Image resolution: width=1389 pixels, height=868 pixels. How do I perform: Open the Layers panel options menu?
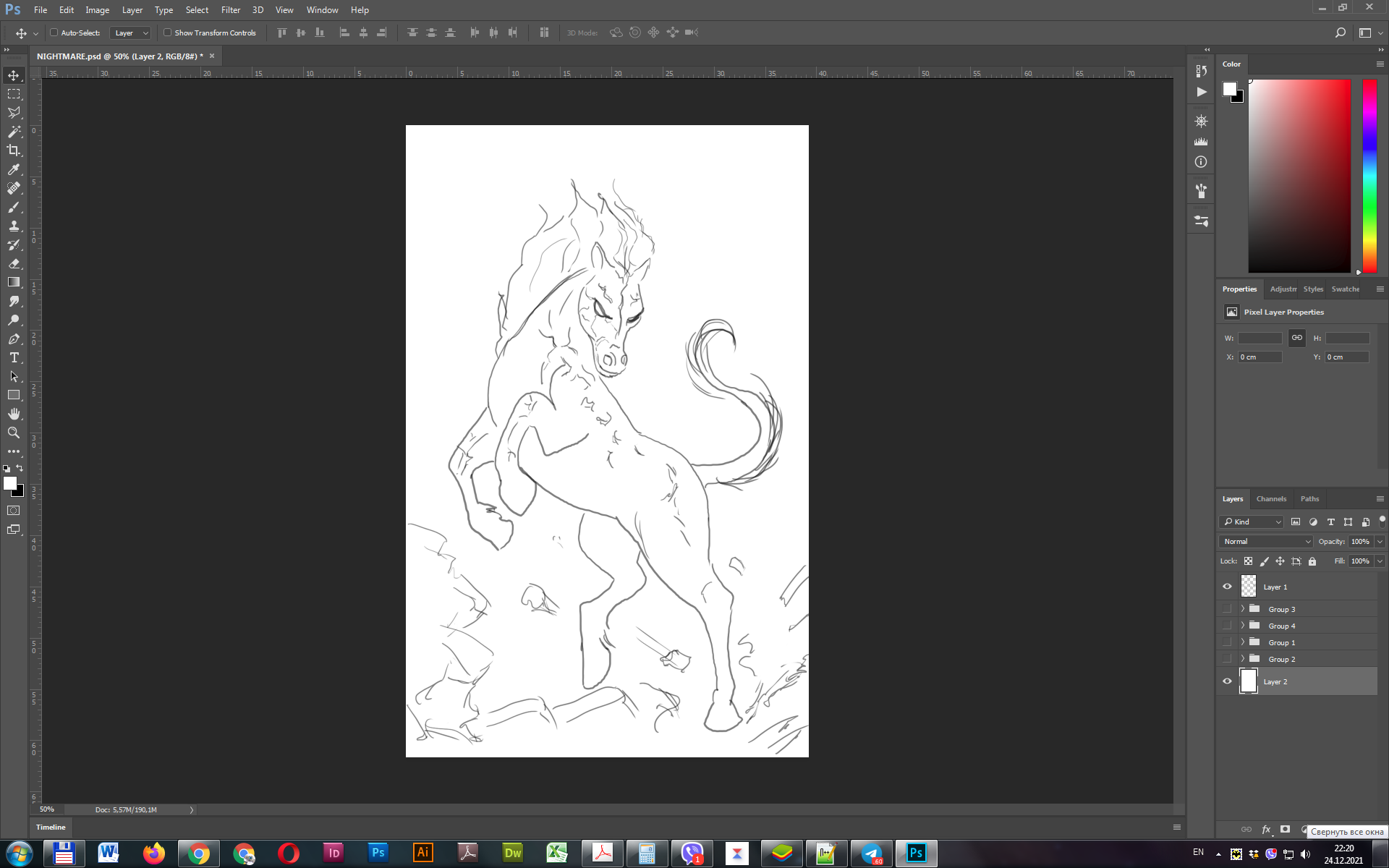click(1380, 499)
